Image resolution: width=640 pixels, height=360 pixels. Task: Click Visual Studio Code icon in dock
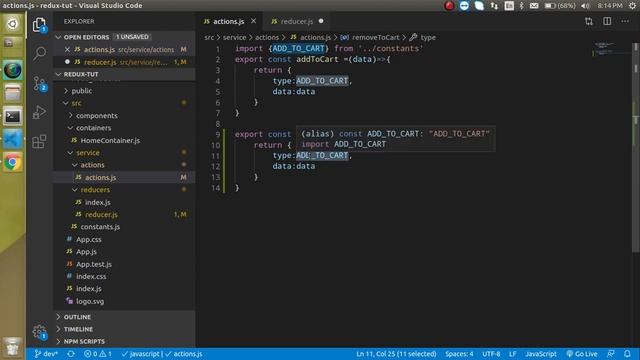click(13, 140)
